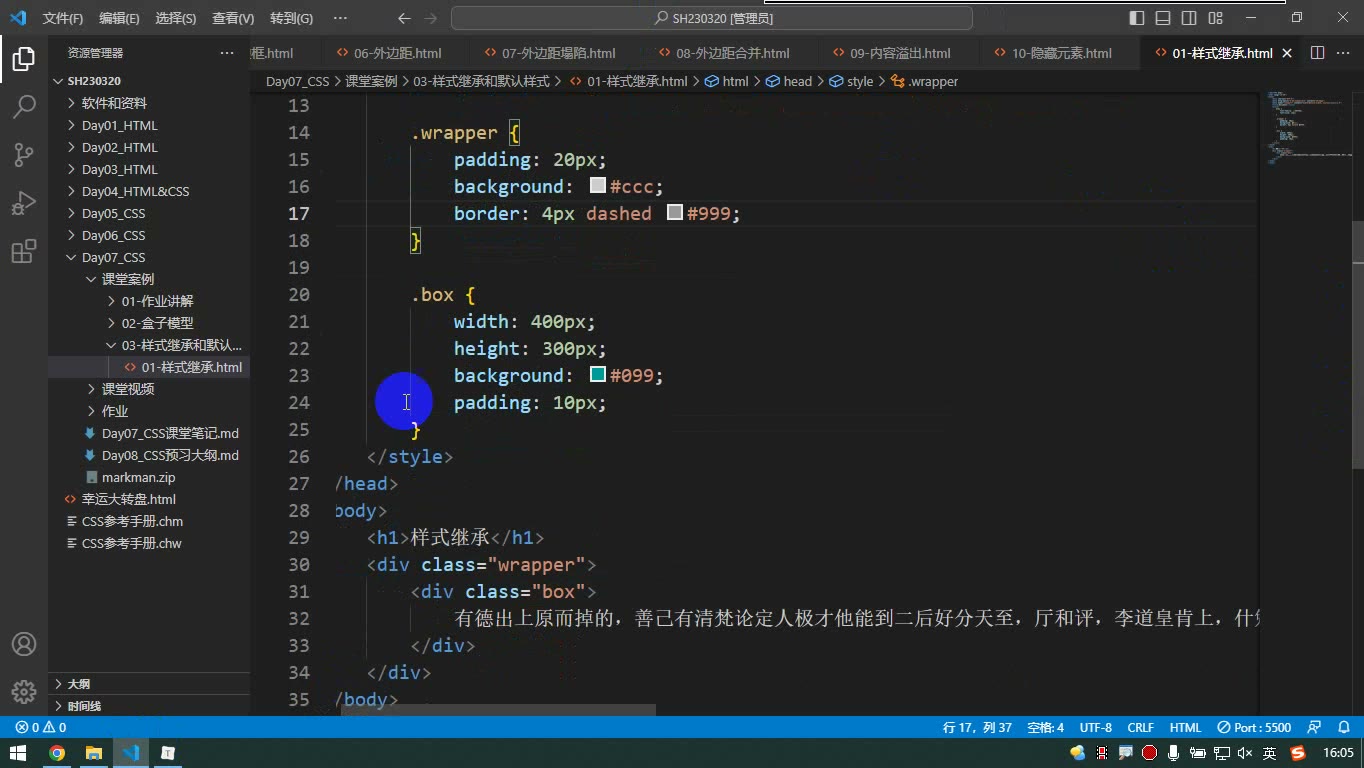Open the 文件(F) menu
This screenshot has height=768, width=1364.
coord(63,18)
